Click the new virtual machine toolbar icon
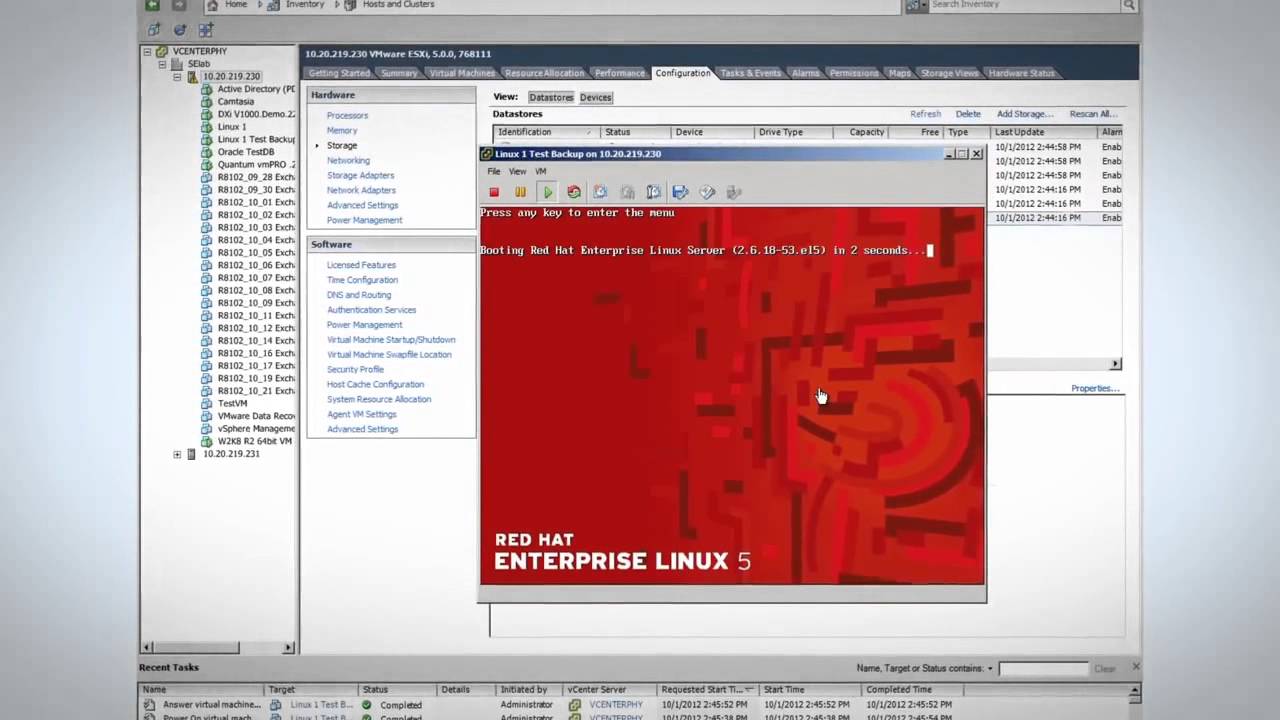 [x=154, y=30]
